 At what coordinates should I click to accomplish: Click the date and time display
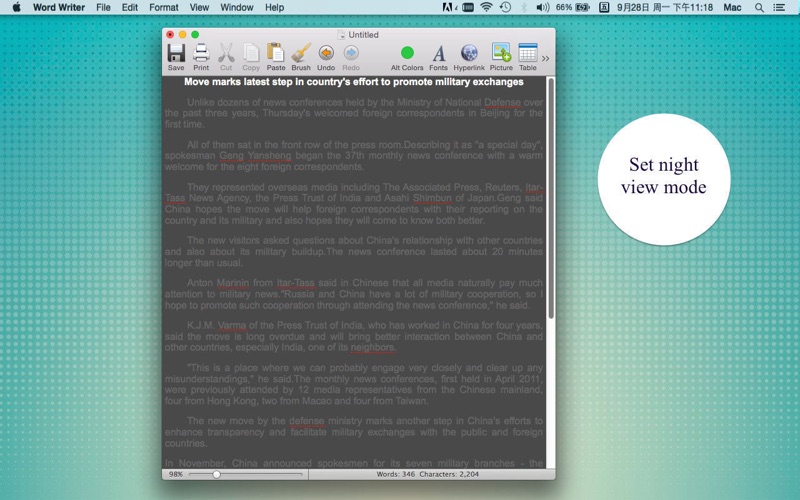pos(665,7)
